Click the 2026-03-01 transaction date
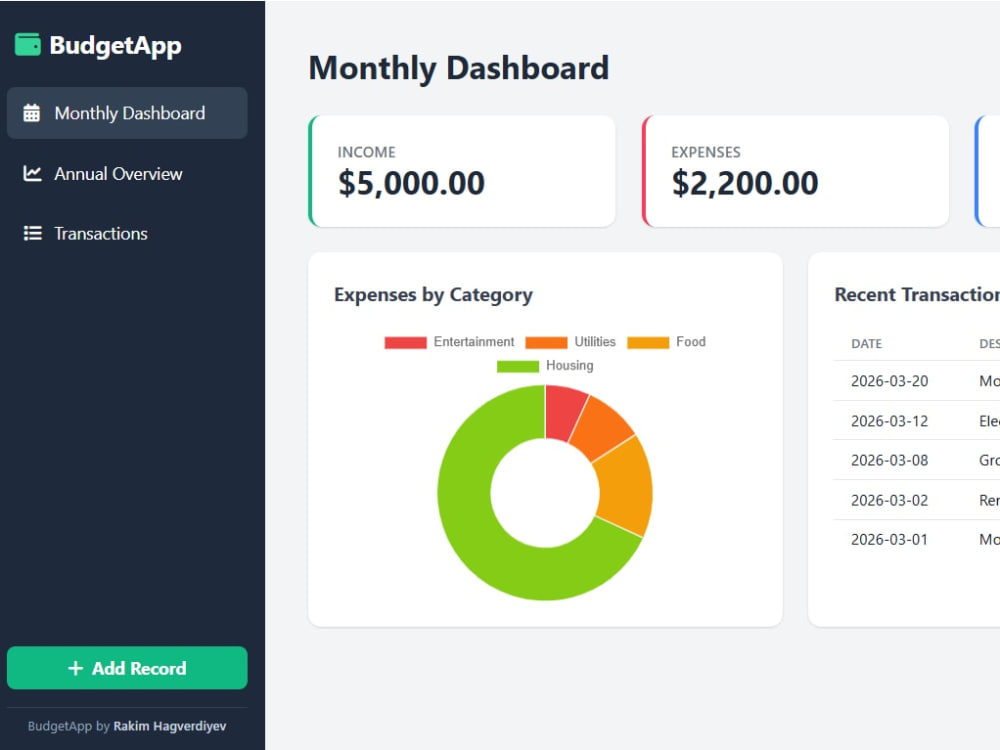Screen dimensions: 1000x750 tap(889, 539)
